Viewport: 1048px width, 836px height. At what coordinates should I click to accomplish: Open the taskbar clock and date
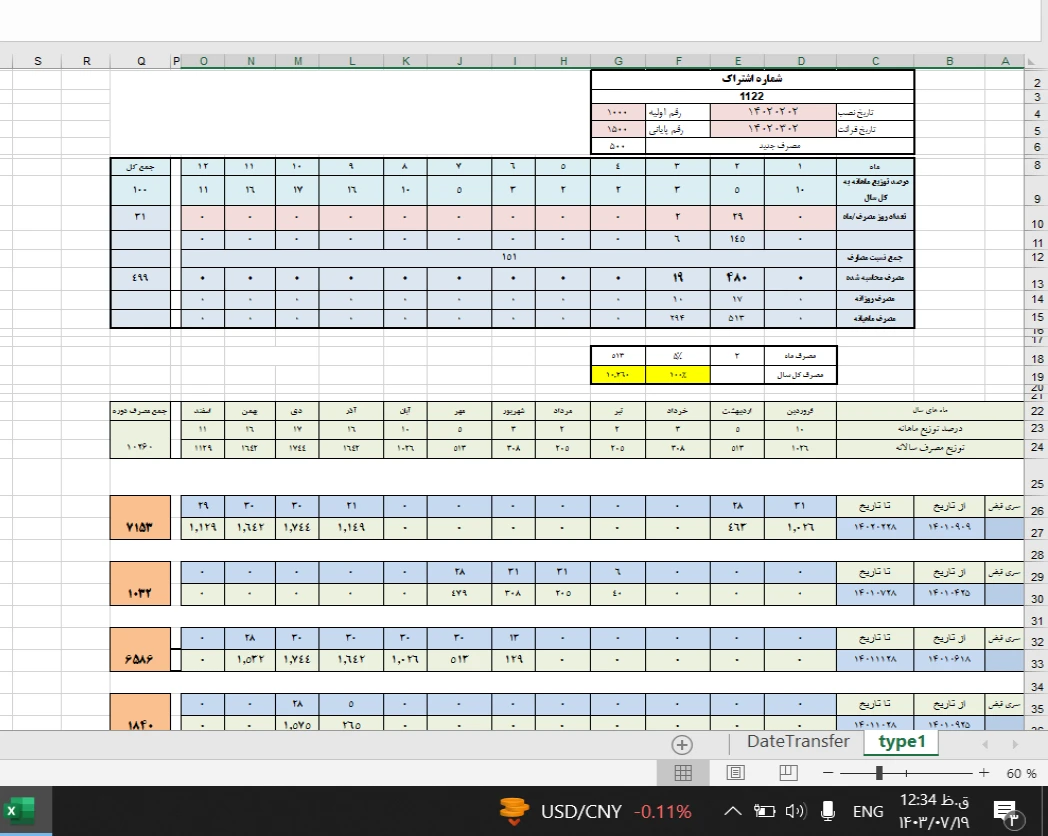(x=934, y=811)
